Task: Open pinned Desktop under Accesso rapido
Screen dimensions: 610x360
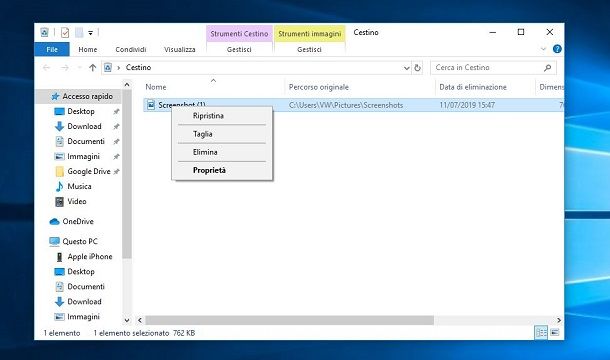Action: 81,111
